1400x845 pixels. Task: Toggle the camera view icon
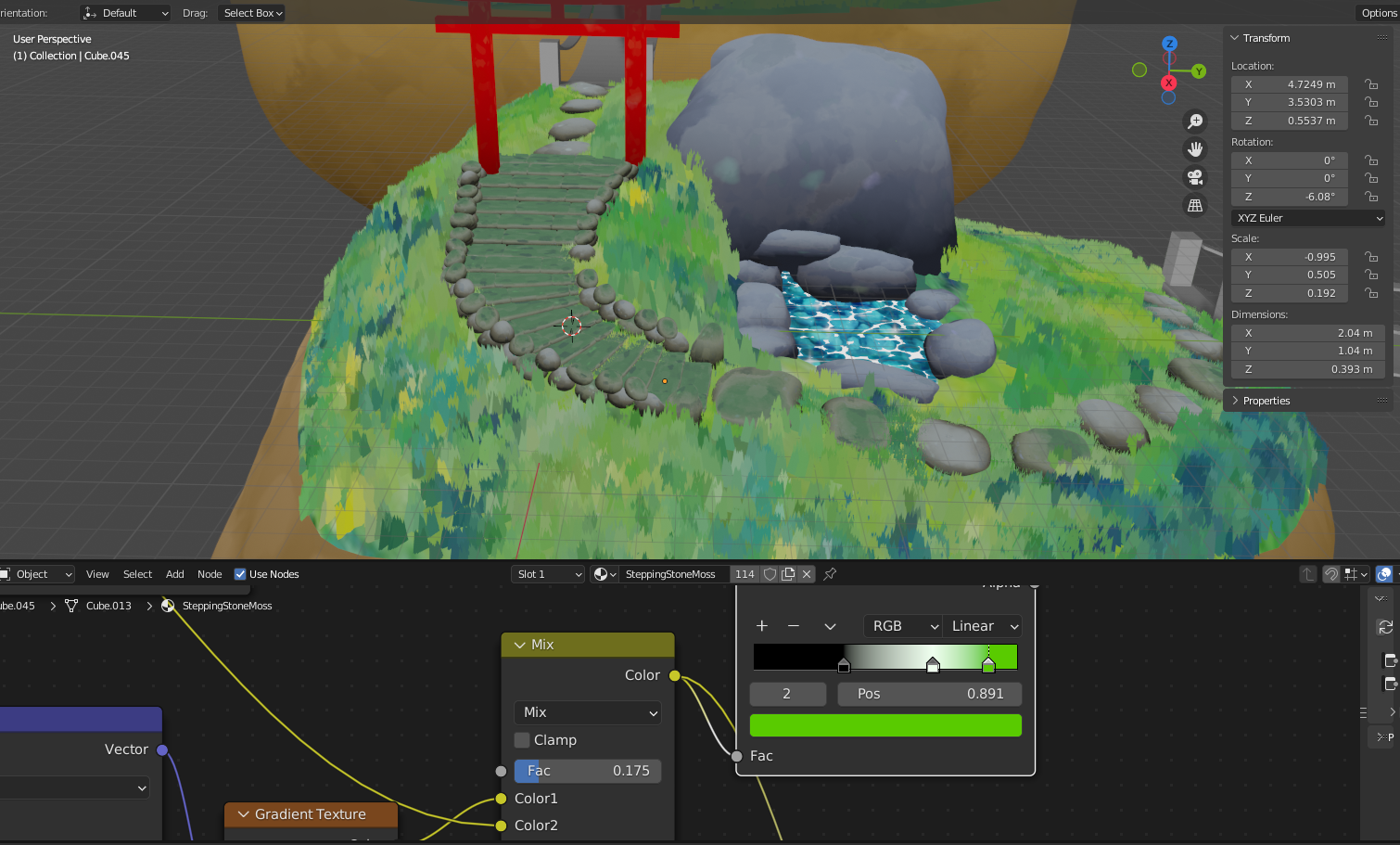pos(1195,177)
